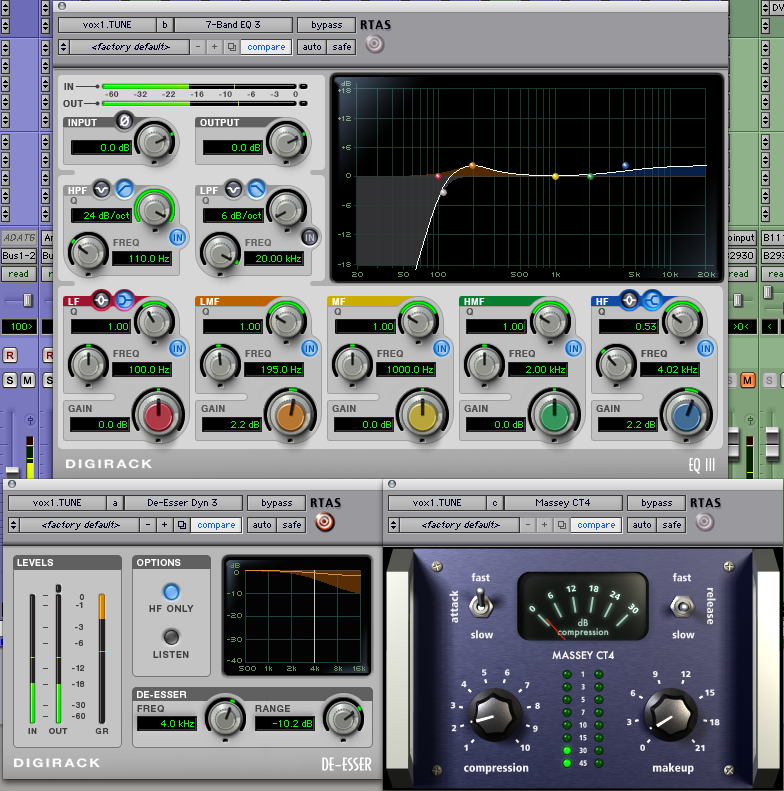Select HPF notch filter type icon
This screenshot has height=791, width=784.
pyautogui.click(x=101, y=189)
